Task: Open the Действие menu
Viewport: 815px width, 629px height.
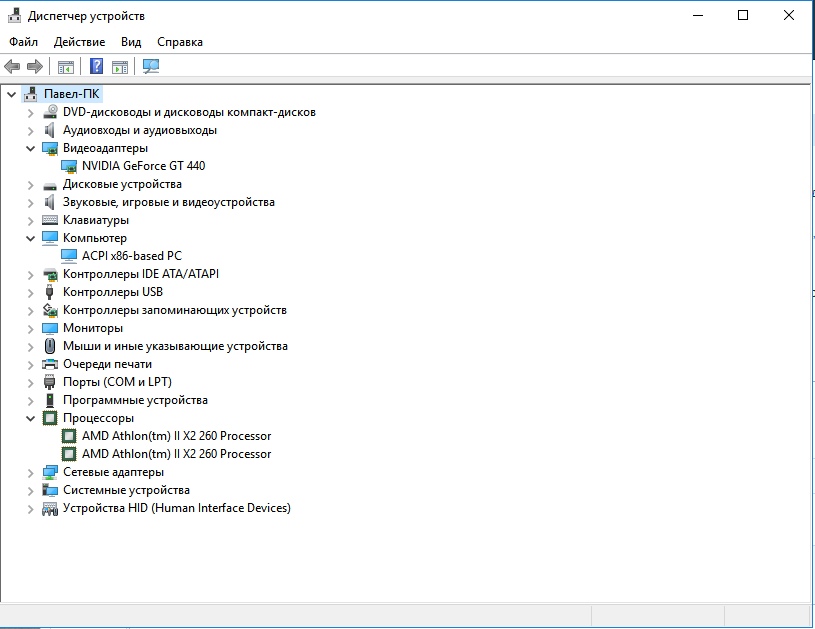Action: [79, 42]
